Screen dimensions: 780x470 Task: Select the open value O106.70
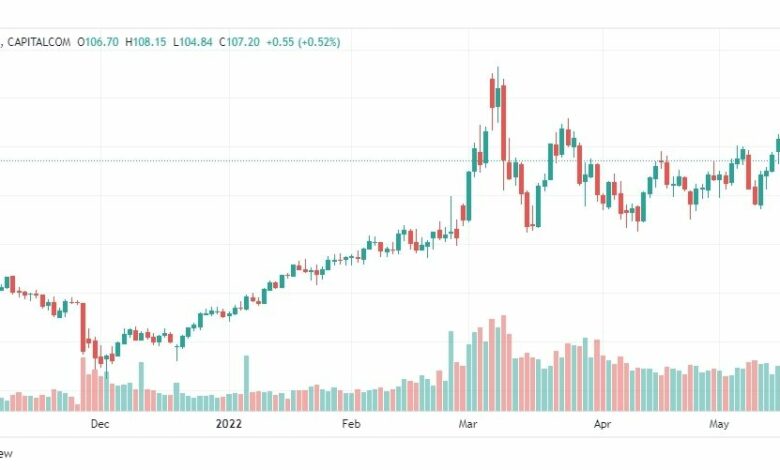coord(98,42)
